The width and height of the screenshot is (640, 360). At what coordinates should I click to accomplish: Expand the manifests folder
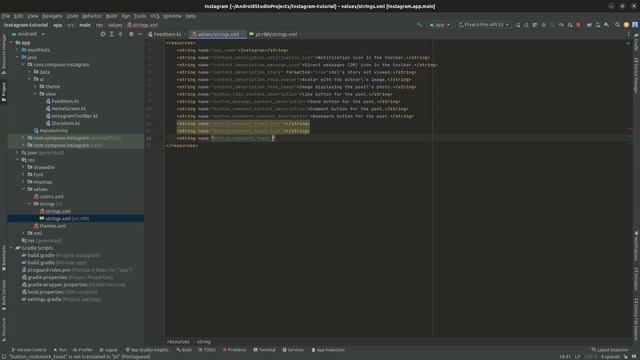18,50
